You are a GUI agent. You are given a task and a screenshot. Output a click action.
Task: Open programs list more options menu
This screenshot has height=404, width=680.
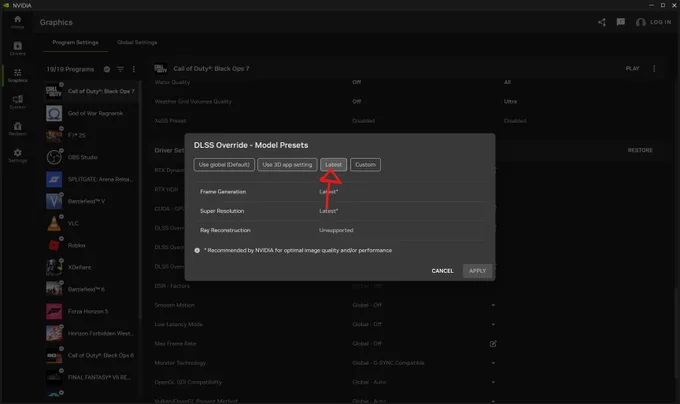(x=134, y=69)
